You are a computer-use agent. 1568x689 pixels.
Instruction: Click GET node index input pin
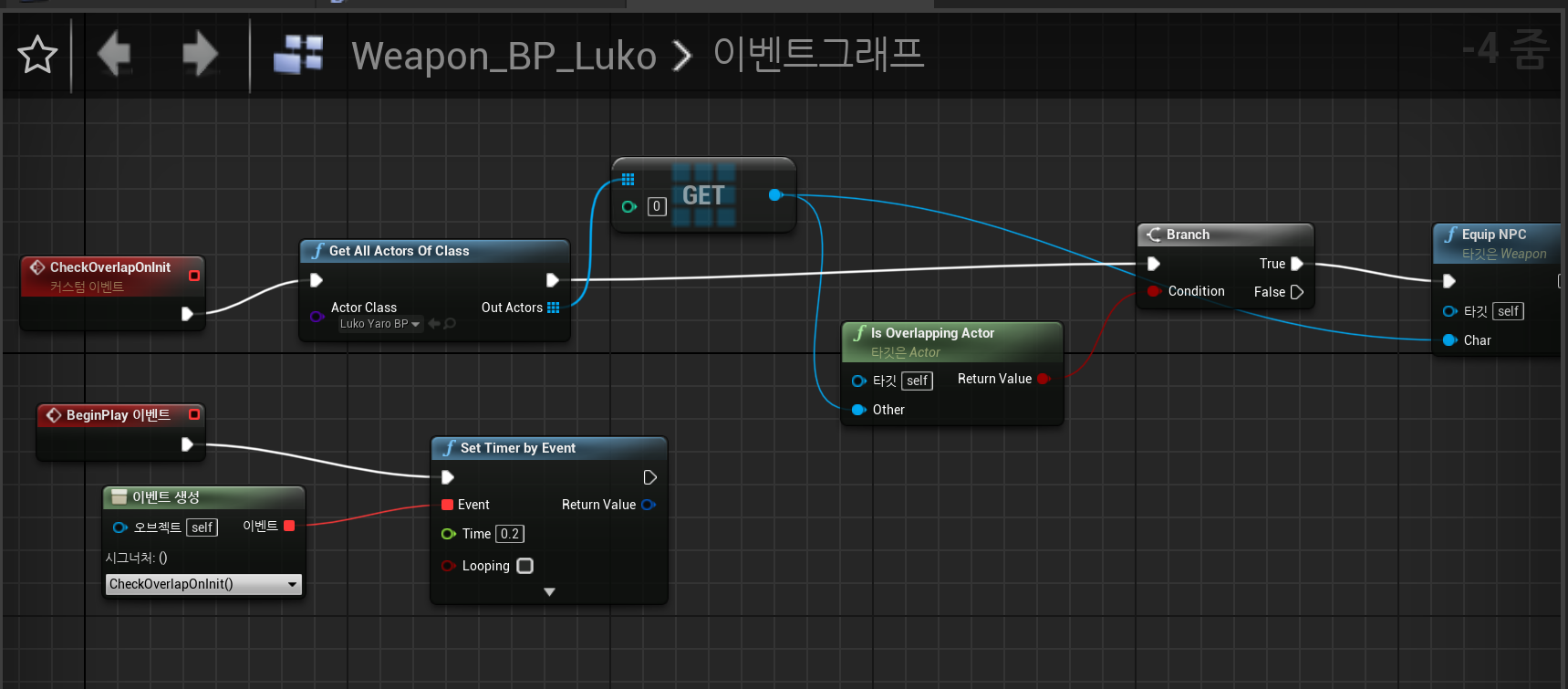pyautogui.click(x=628, y=207)
